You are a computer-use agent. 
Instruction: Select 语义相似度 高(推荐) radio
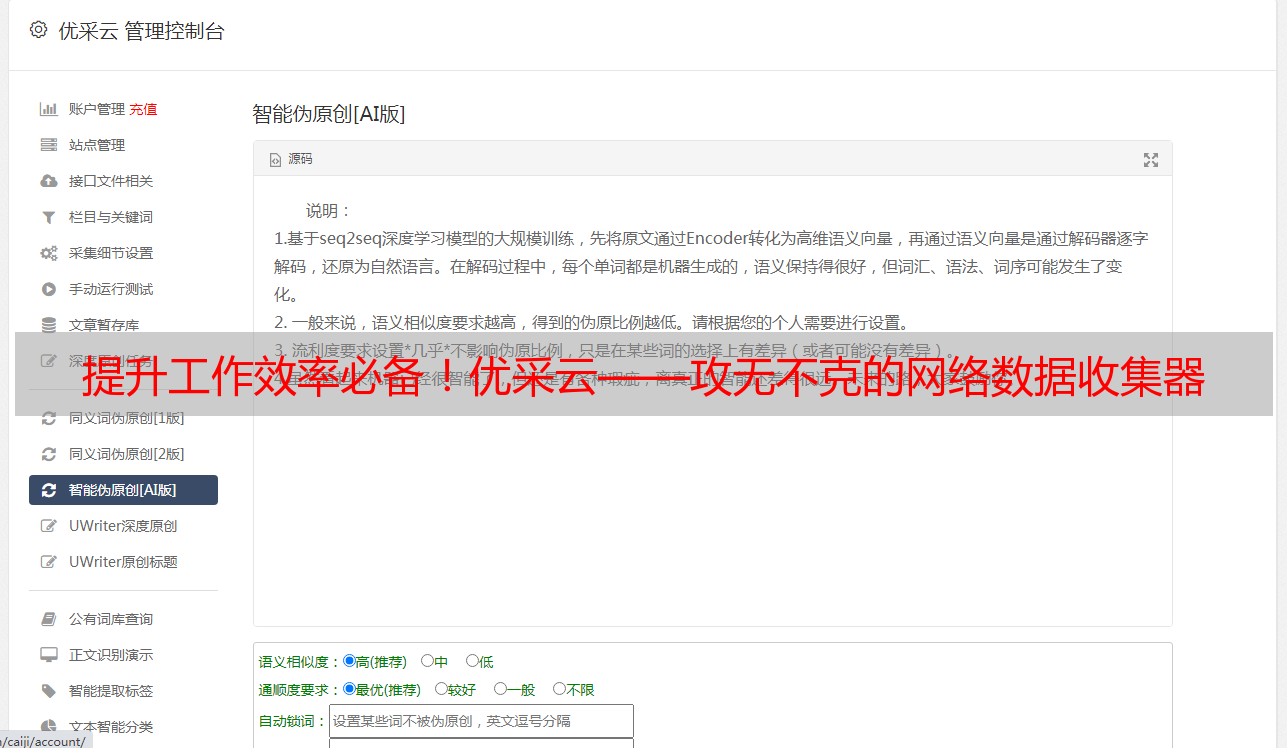(349, 661)
